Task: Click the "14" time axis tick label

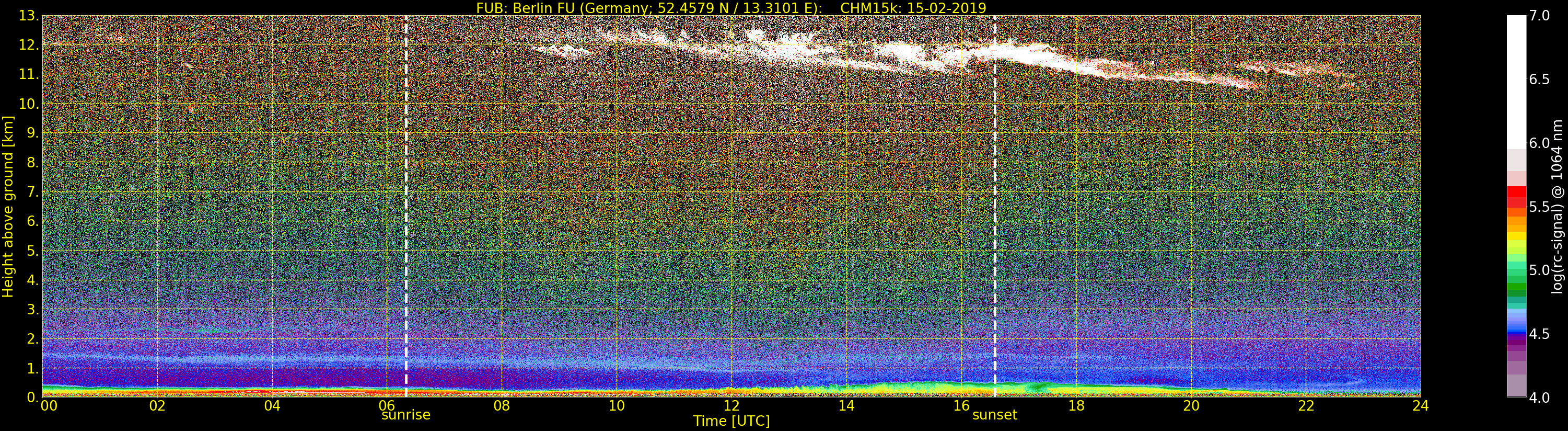Action: (x=846, y=406)
